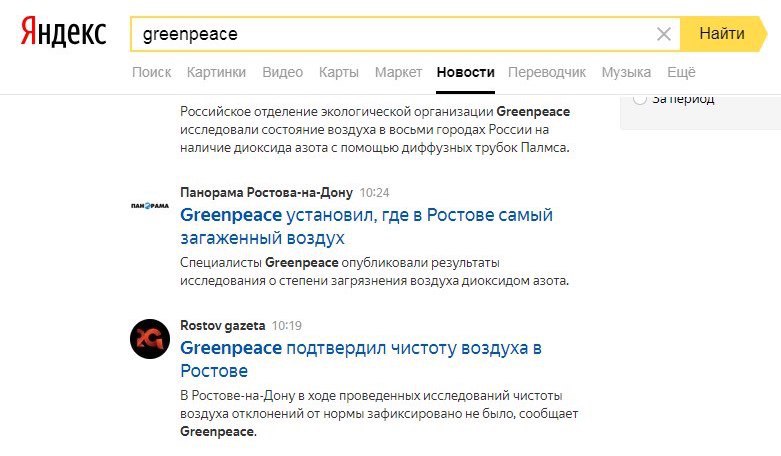
Task: Open headline Greenpeace подтвердил чистоту воздуха
Action: (x=361, y=359)
